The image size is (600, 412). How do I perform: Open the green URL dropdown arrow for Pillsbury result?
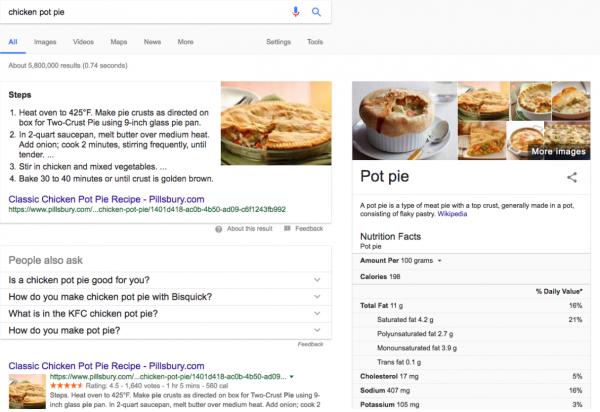click(x=290, y=378)
